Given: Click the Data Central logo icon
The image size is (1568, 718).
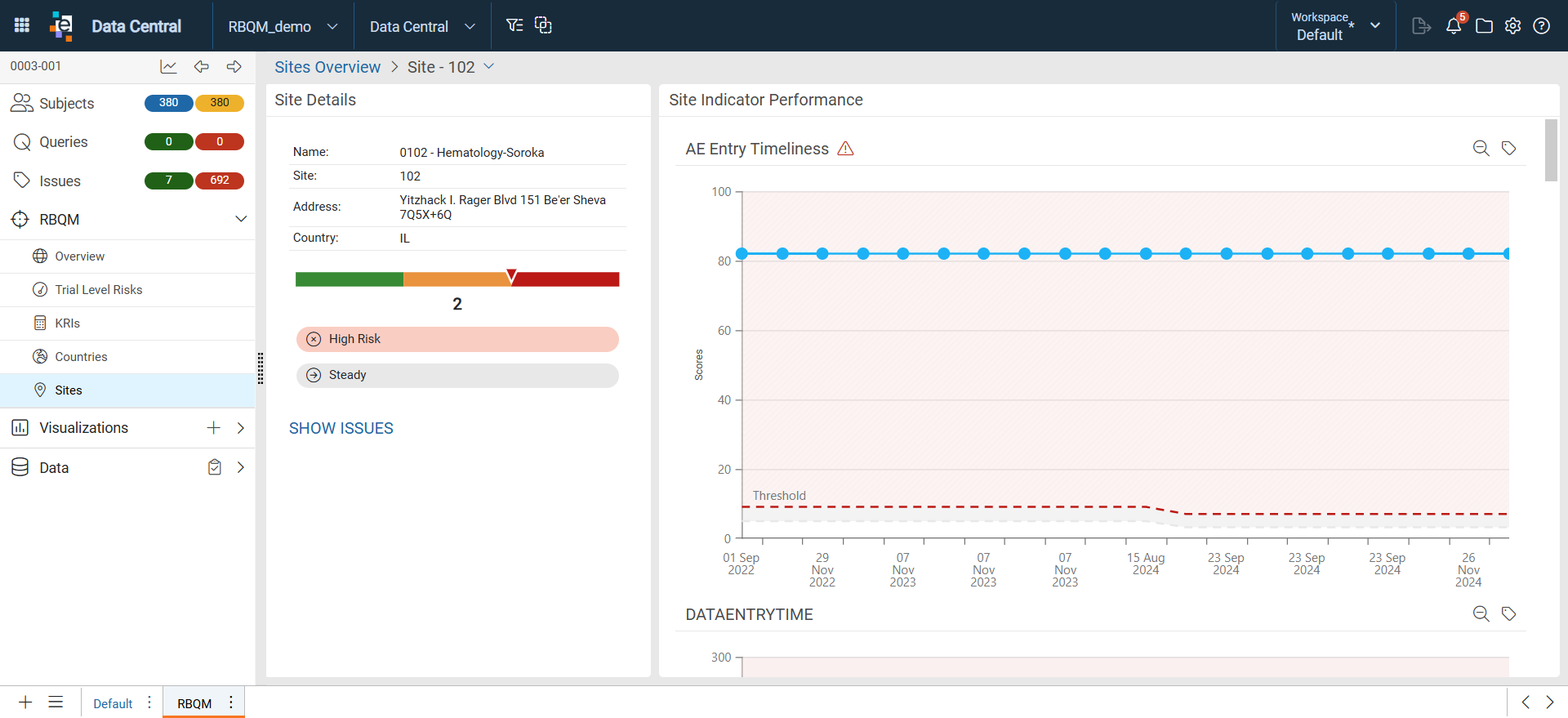Looking at the screenshot, I should [x=61, y=25].
